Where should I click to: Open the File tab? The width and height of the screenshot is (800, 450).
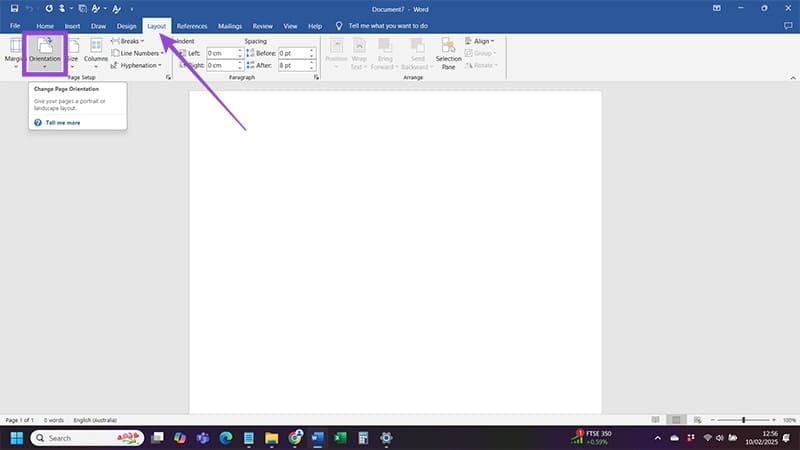click(15, 25)
